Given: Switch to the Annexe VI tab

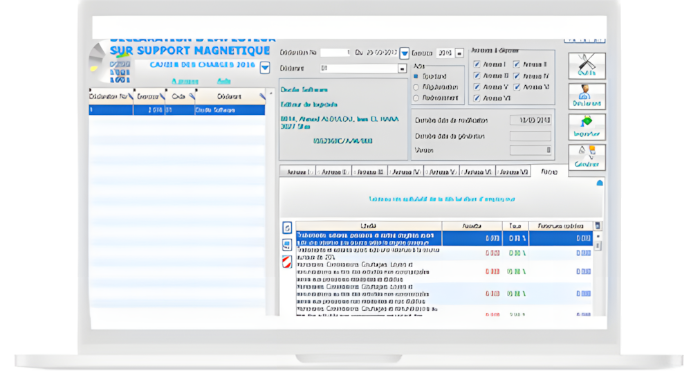Looking at the screenshot, I should pyautogui.click(x=478, y=172).
